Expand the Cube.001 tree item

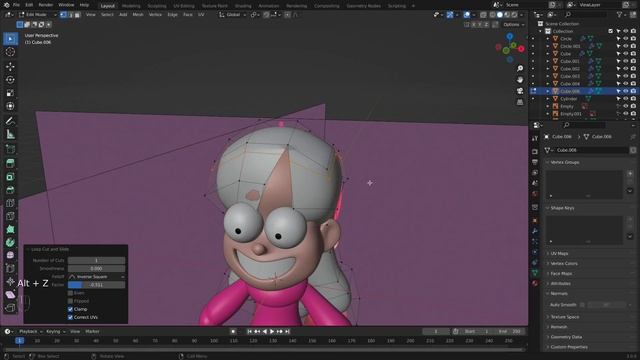coord(548,61)
